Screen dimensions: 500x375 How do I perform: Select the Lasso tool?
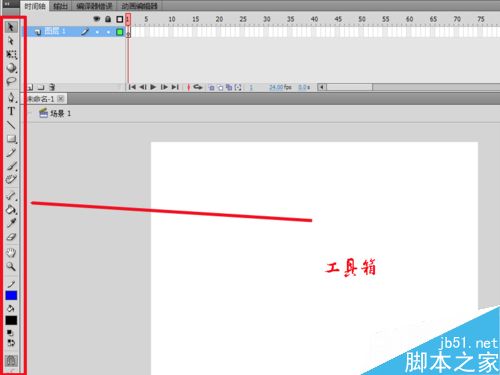pyautogui.click(x=11, y=81)
